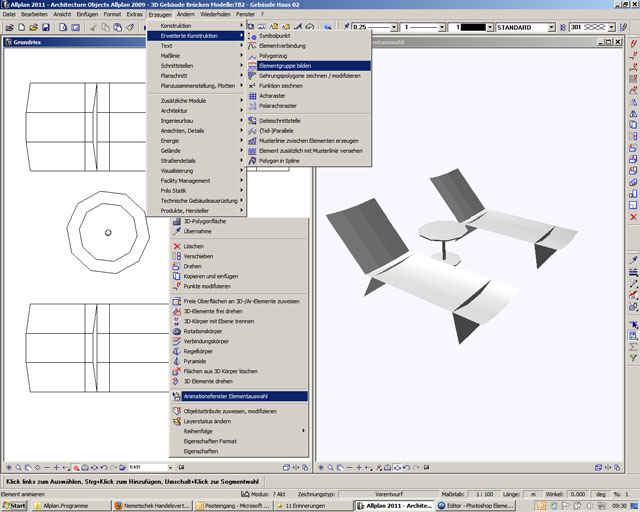Click Animationsfenster Elementauswahl
This screenshot has width=640, height=512.
(x=232, y=395)
